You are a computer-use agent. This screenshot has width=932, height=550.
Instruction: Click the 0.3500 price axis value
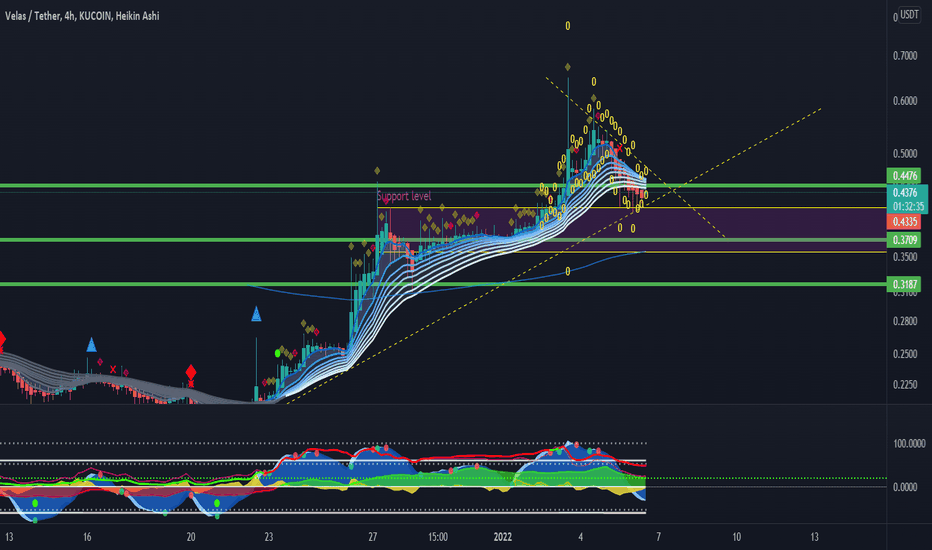(x=905, y=257)
